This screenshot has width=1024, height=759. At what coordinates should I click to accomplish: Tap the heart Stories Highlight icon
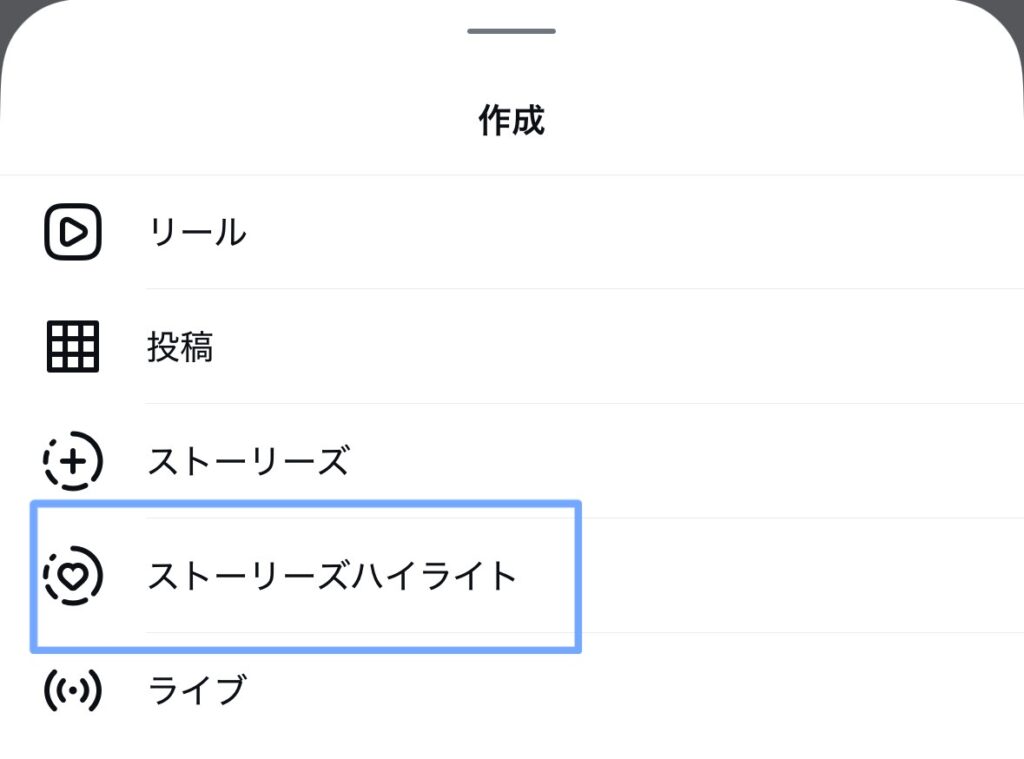[73, 576]
